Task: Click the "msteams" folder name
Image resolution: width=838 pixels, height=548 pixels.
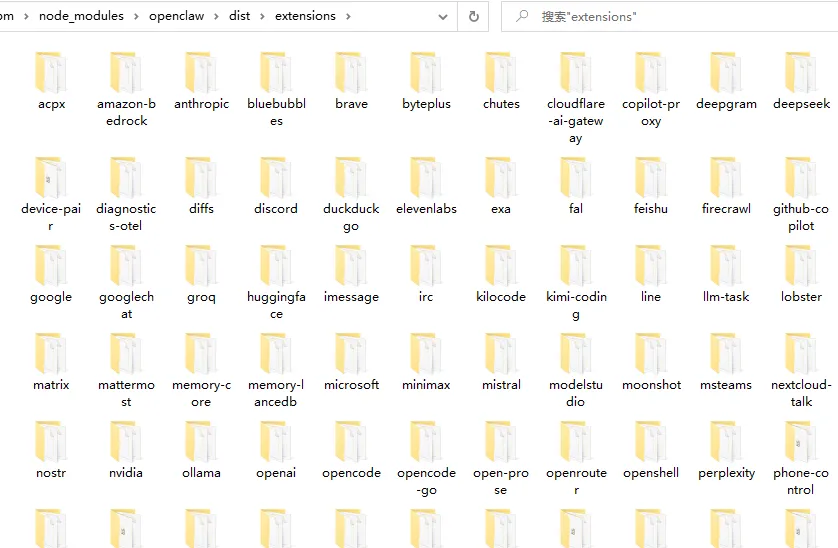Action: (x=726, y=385)
